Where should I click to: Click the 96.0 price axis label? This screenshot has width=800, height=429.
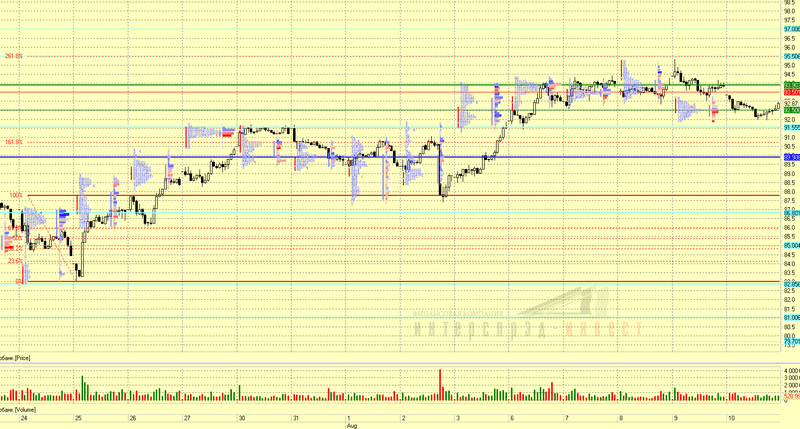click(x=790, y=48)
